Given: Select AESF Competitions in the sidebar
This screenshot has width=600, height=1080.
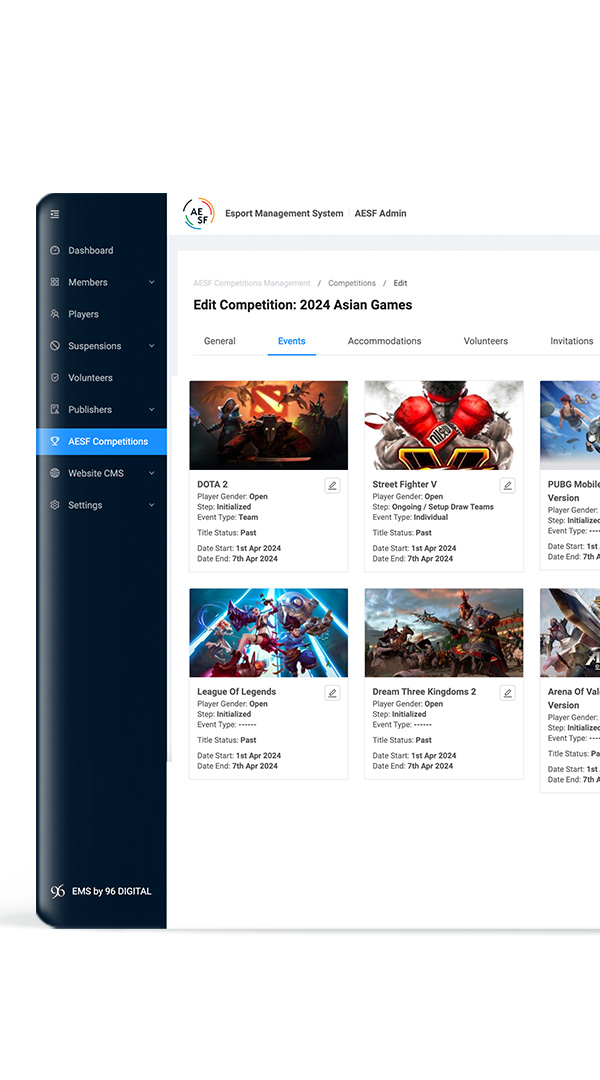Looking at the screenshot, I should [x=101, y=442].
